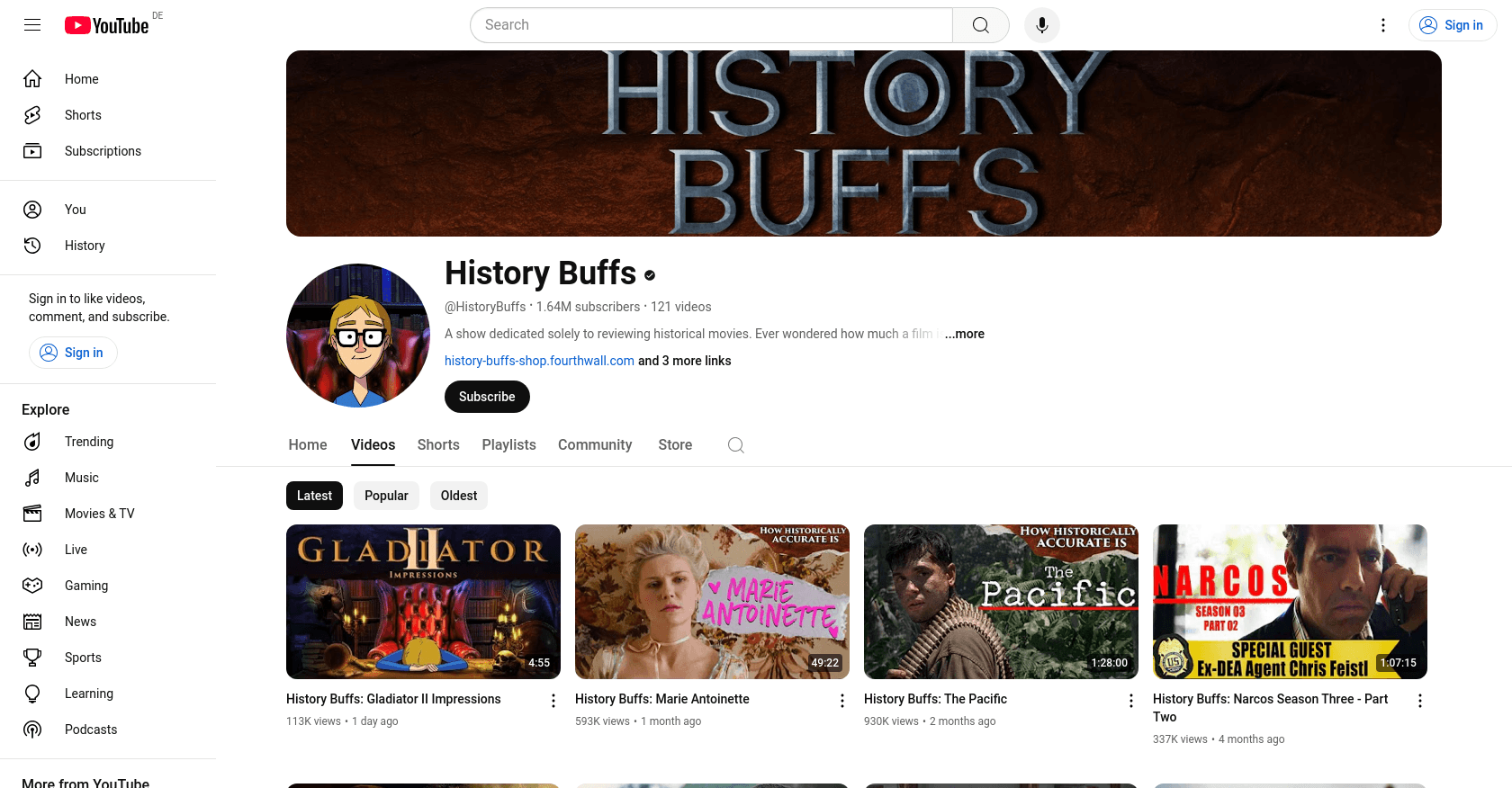The image size is (1512, 788).
Task: Expand channel description with ...more
Action: [x=964, y=334]
